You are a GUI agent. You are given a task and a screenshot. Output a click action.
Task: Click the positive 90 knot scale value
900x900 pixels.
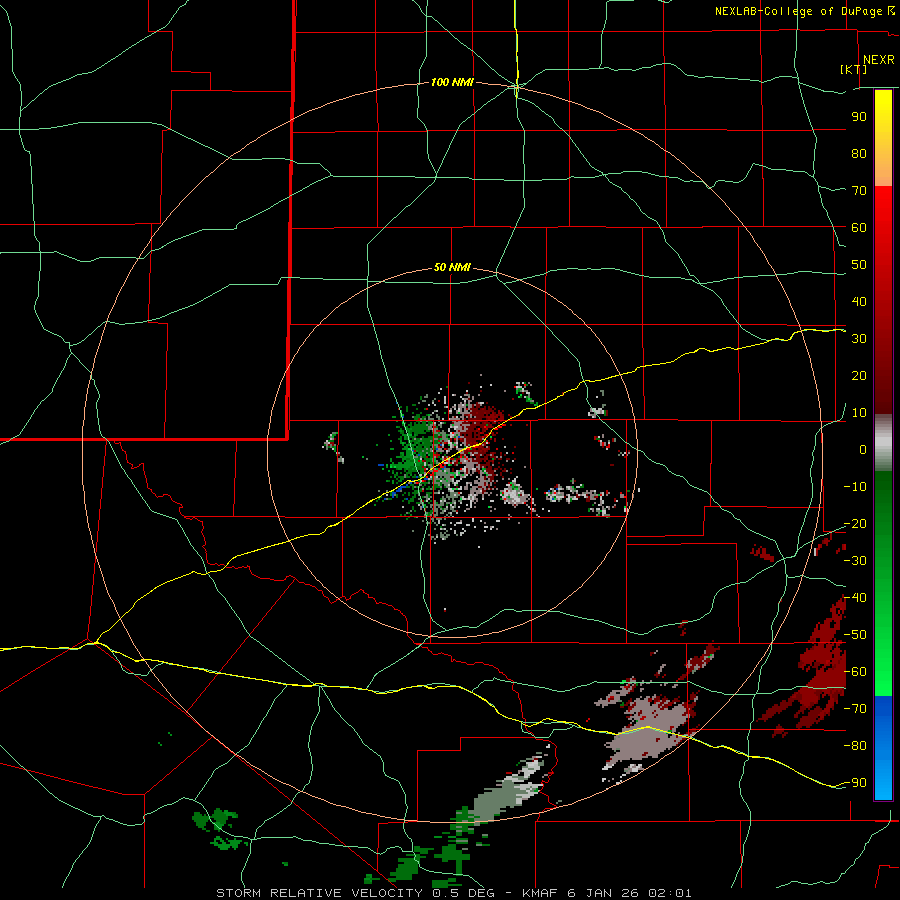[859, 117]
